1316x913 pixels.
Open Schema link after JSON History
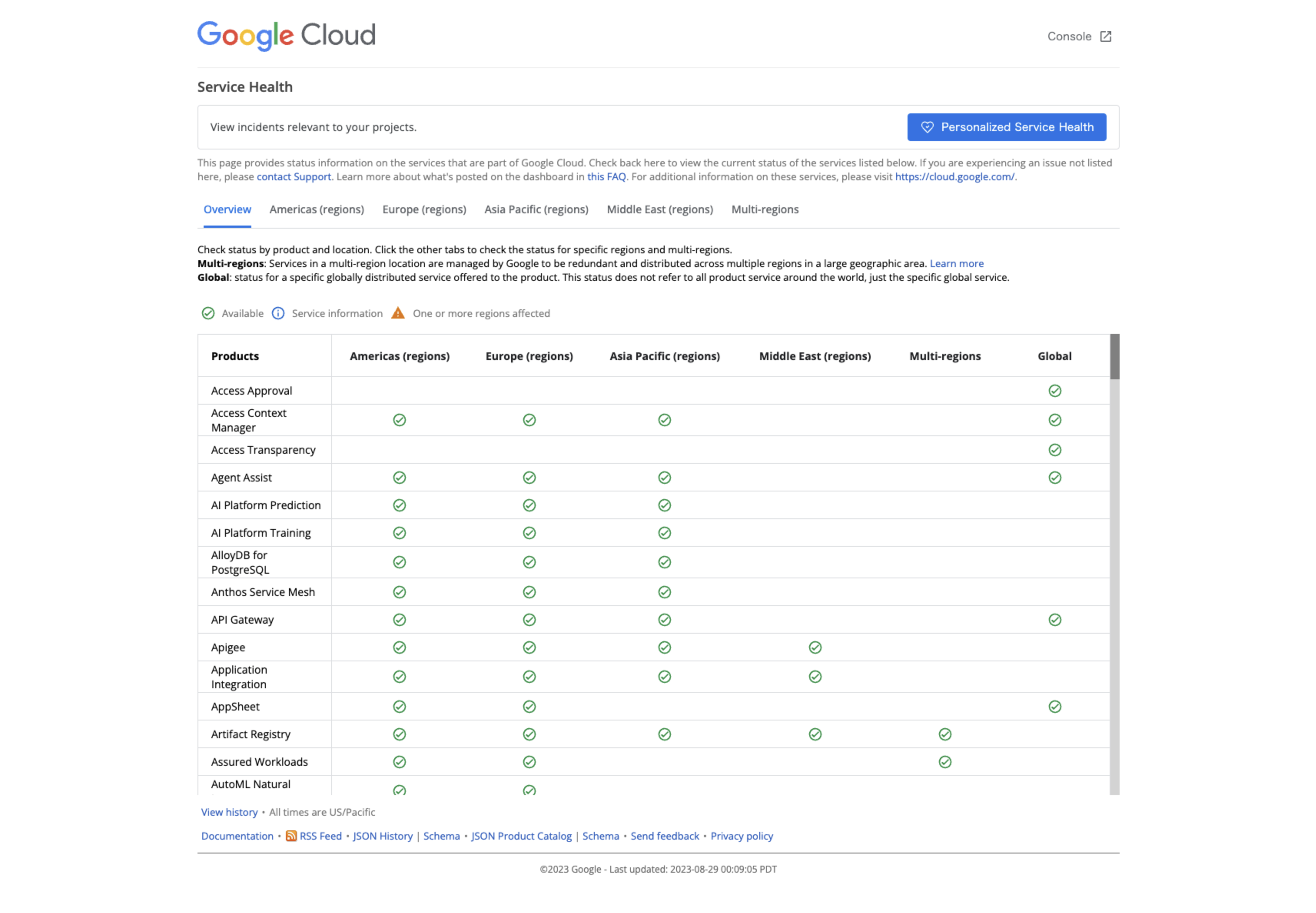pos(441,836)
